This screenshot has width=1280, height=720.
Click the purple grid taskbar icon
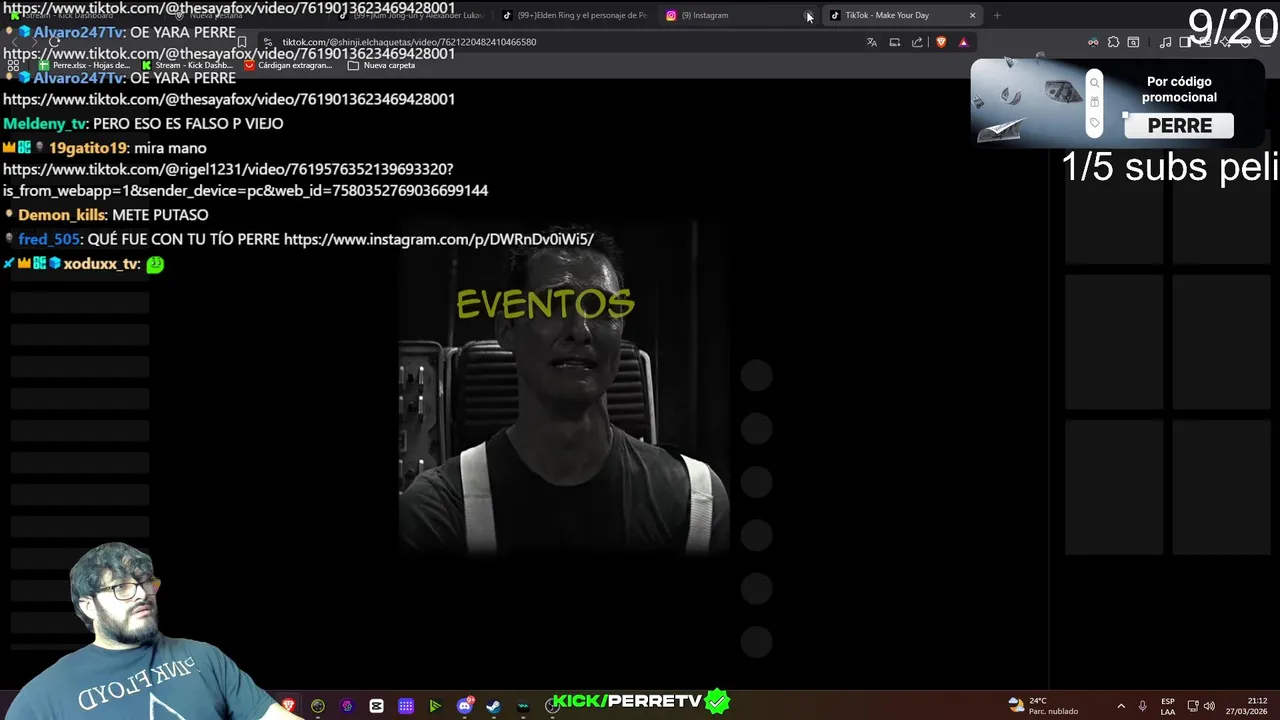(406, 706)
